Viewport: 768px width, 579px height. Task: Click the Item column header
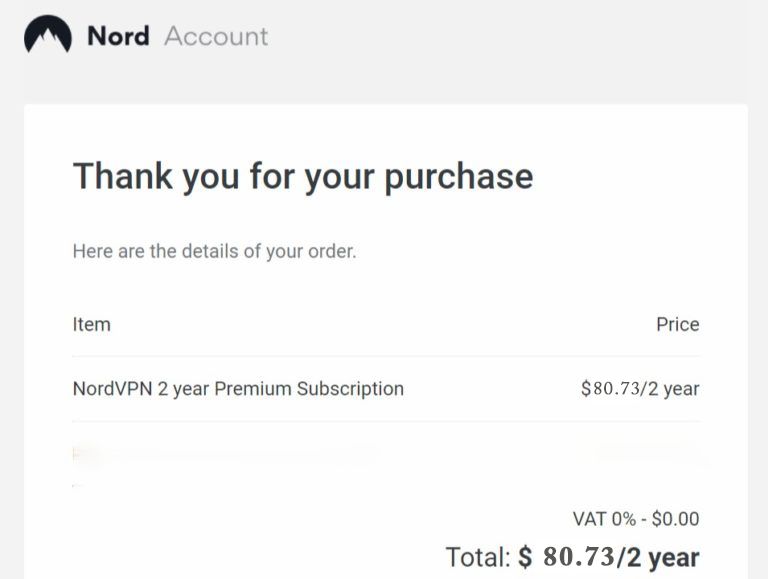pos(92,324)
